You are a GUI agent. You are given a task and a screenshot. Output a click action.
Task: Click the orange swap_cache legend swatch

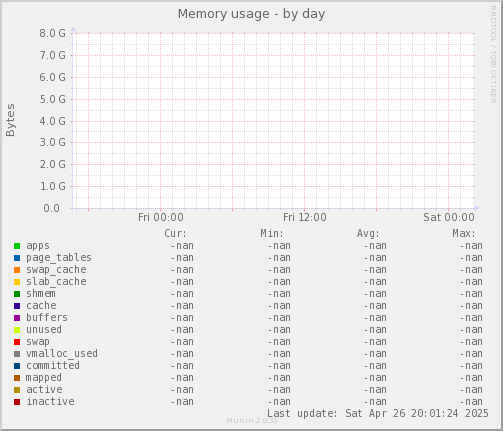click(x=17, y=270)
